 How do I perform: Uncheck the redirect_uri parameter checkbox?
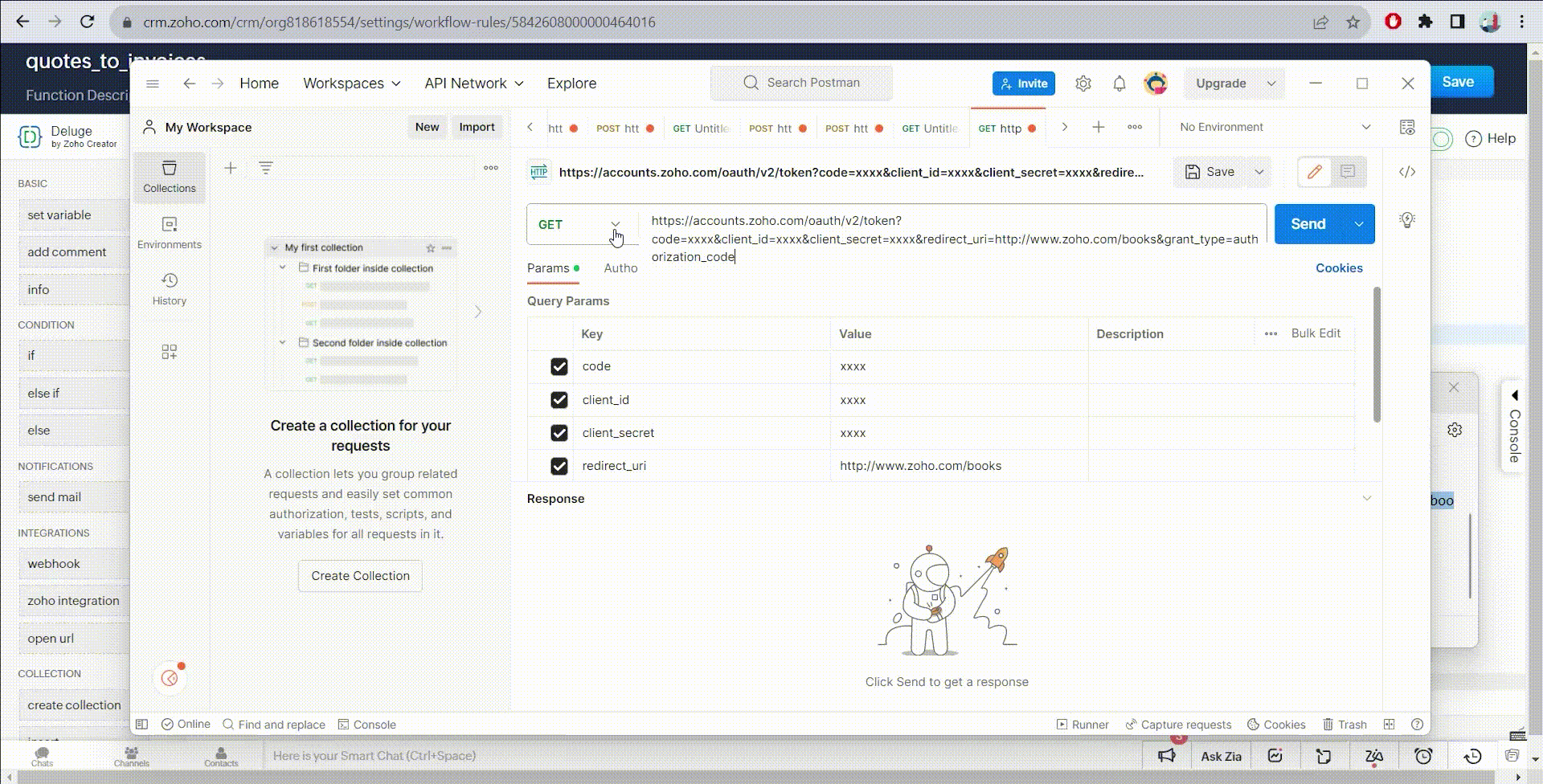[x=559, y=466]
